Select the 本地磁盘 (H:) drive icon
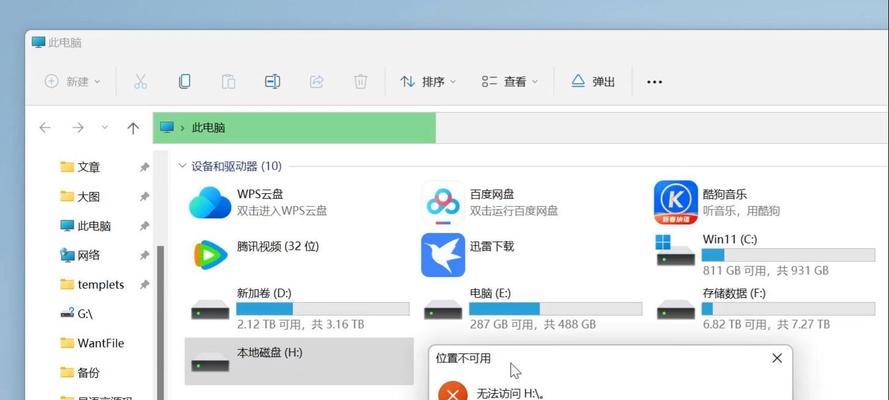Screen dimensions: 889x400 pos(210,362)
